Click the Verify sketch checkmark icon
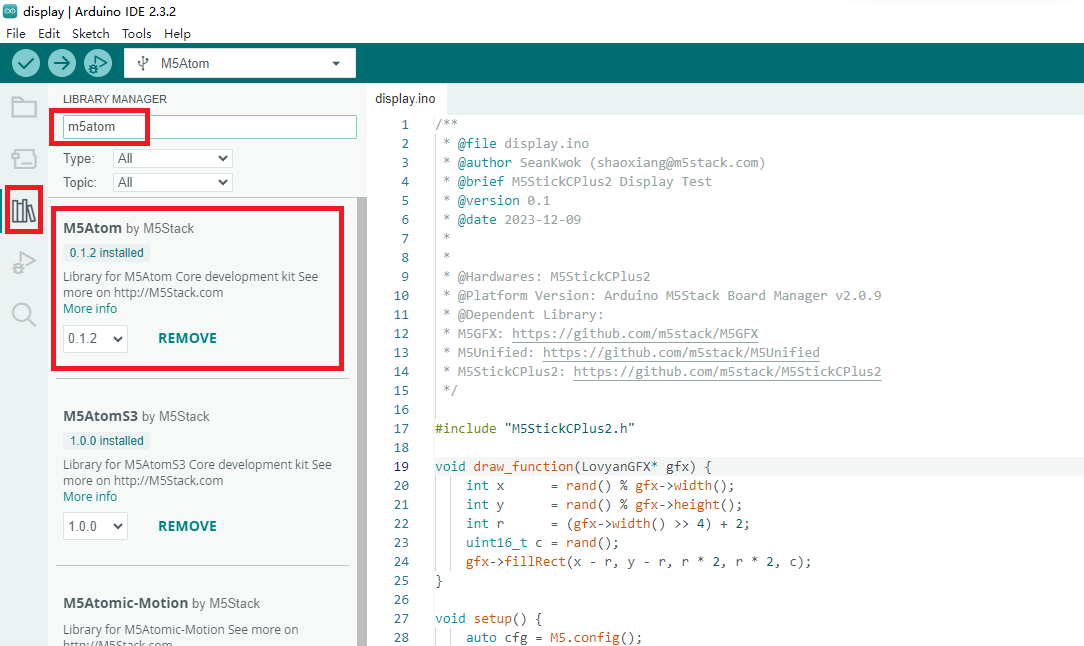 click(x=26, y=63)
